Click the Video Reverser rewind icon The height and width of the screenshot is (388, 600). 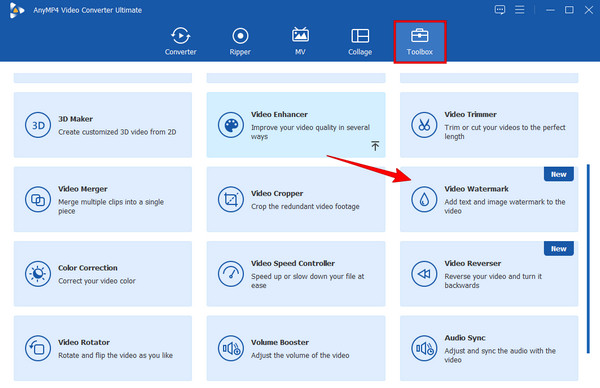click(424, 274)
